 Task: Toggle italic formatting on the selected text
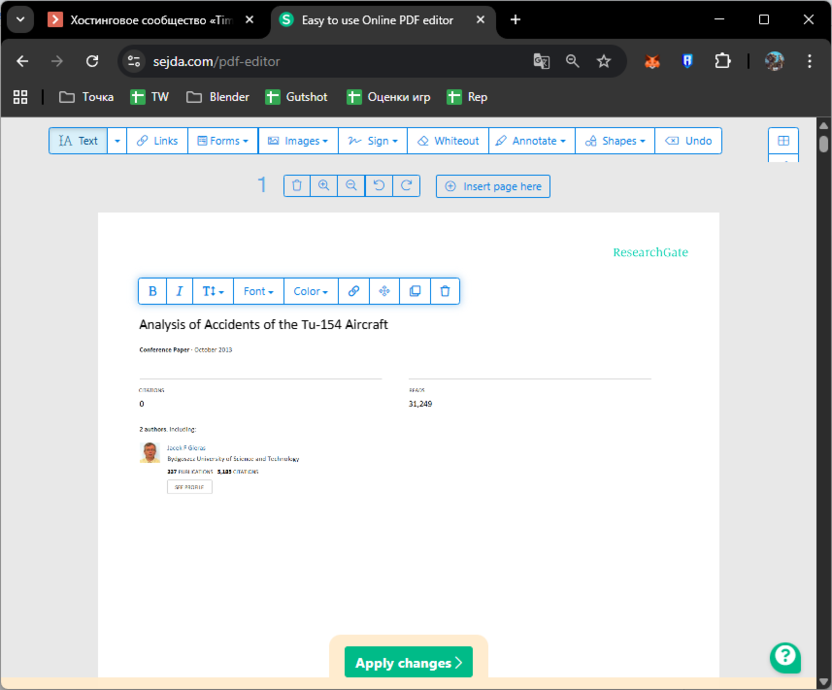click(179, 291)
